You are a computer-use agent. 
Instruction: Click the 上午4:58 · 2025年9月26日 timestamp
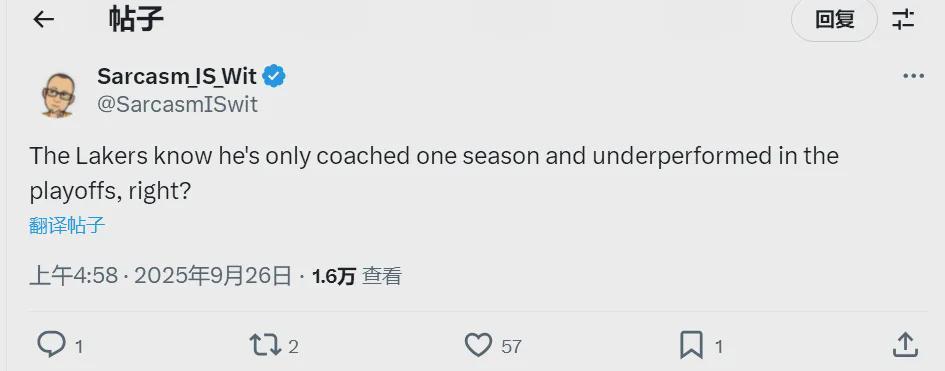[160, 276]
